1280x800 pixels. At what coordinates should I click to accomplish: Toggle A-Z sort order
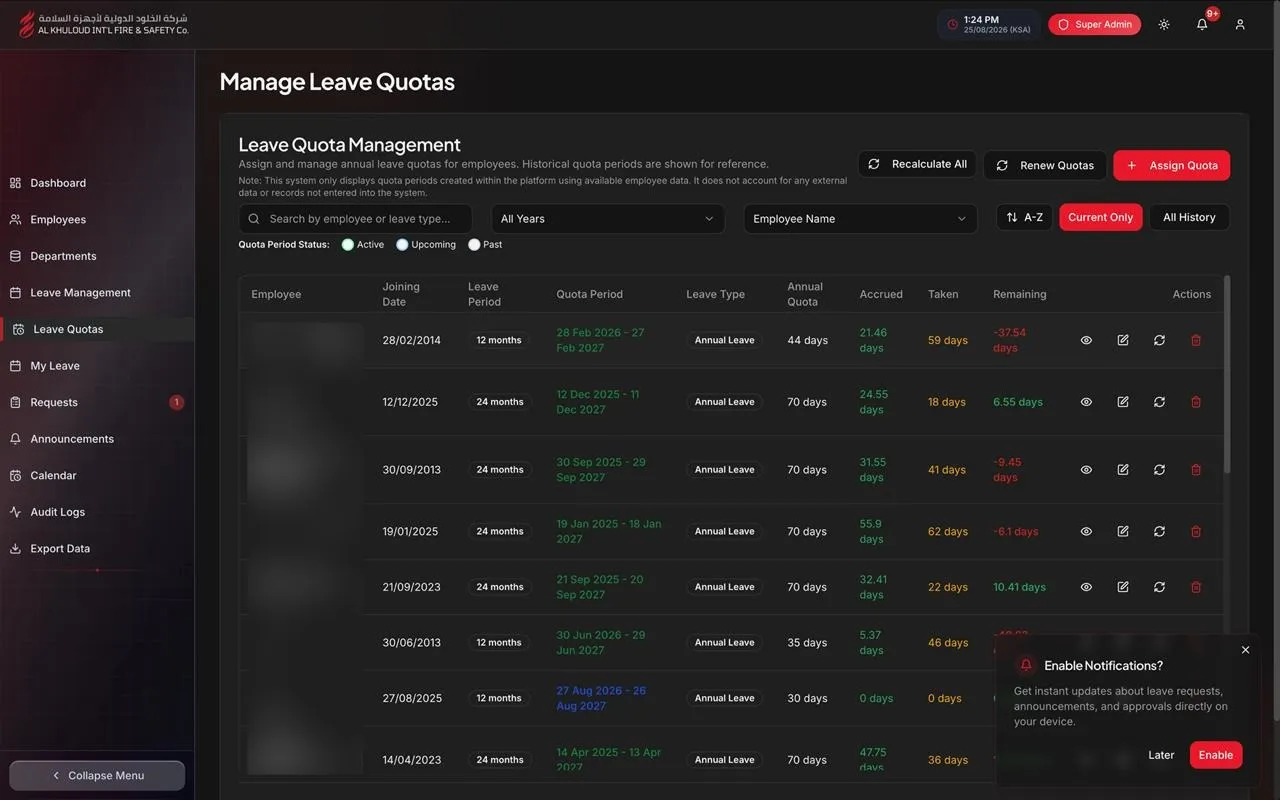click(1024, 217)
